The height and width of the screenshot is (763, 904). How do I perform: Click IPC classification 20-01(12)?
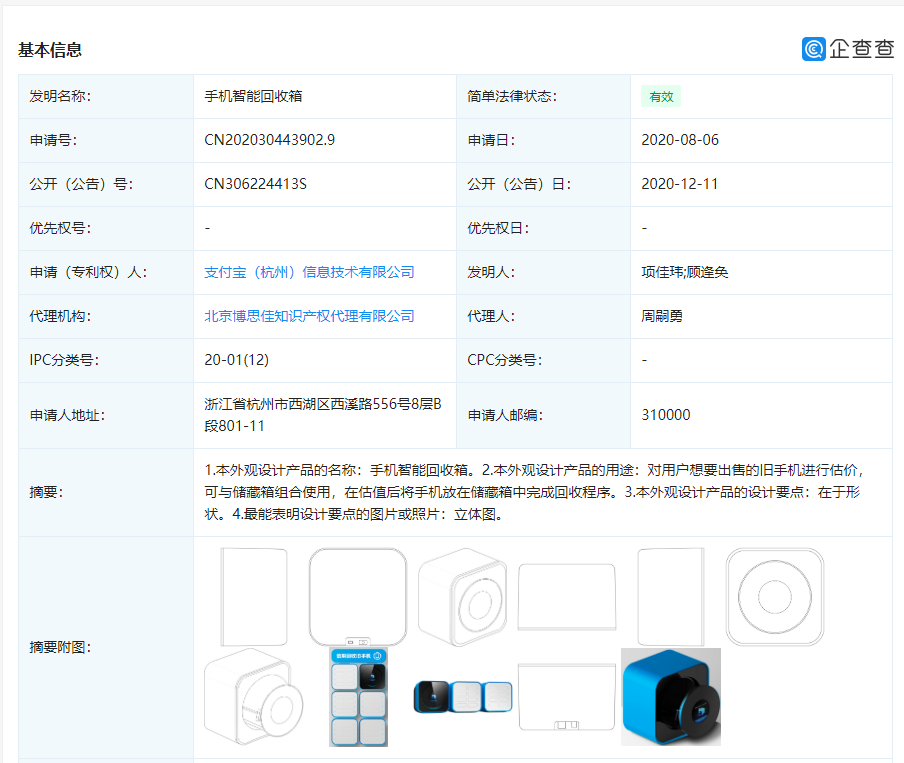pos(236,360)
